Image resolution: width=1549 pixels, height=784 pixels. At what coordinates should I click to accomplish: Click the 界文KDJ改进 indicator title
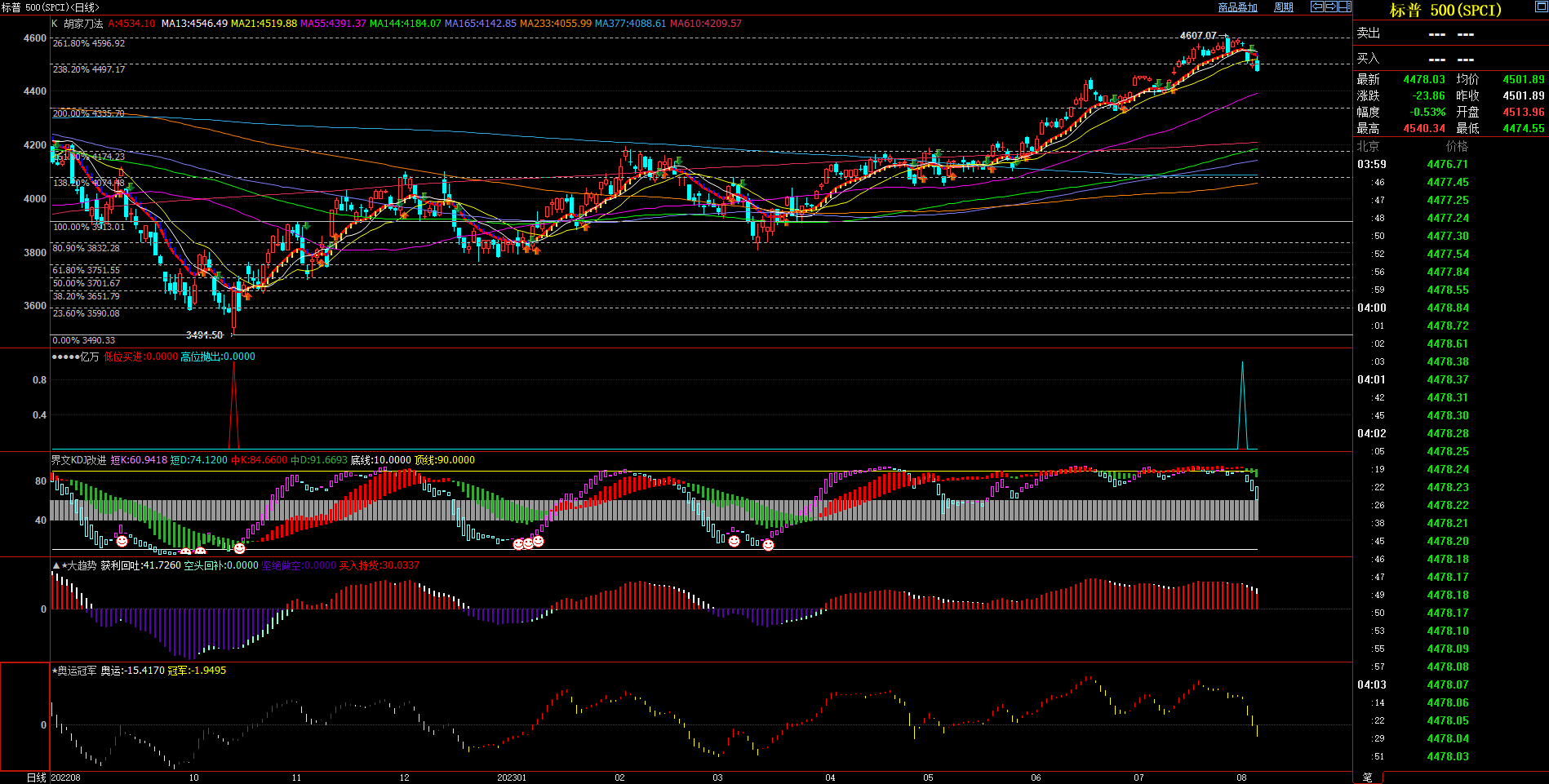78,460
